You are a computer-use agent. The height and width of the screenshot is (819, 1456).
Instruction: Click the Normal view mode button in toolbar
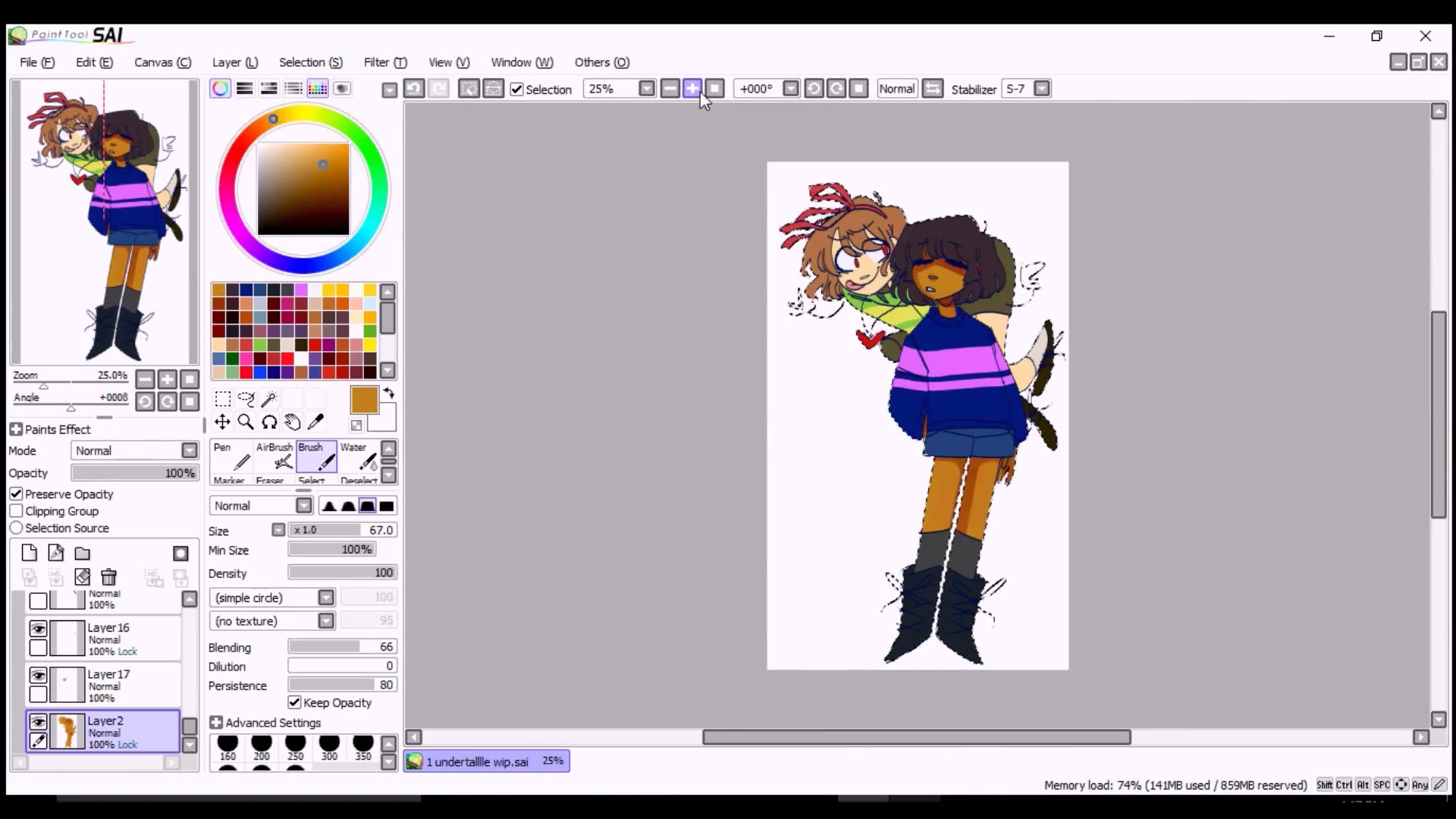point(897,89)
